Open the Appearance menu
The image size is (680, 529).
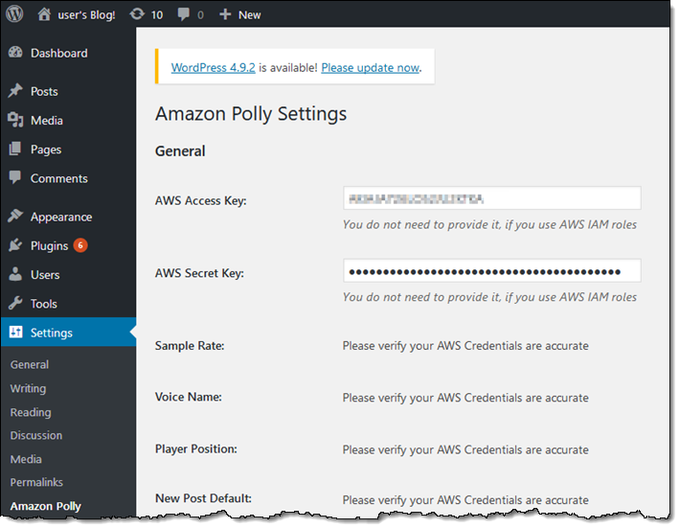[60, 217]
